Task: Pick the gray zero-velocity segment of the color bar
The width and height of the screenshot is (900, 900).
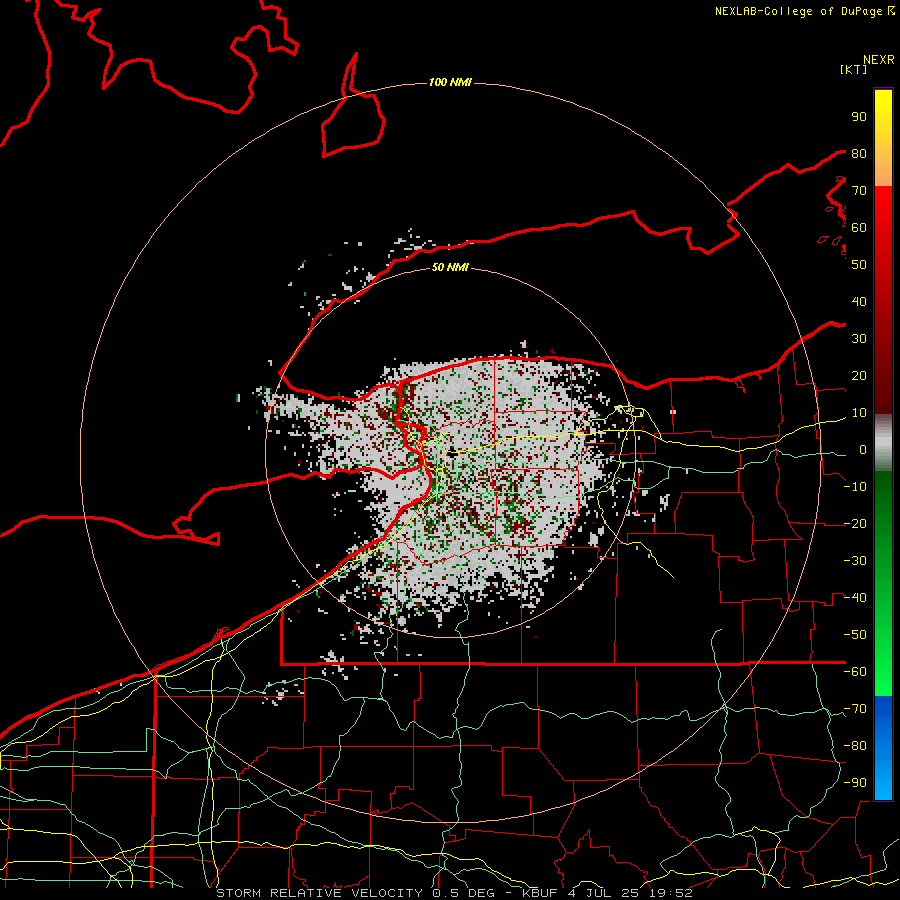Action: (883, 443)
